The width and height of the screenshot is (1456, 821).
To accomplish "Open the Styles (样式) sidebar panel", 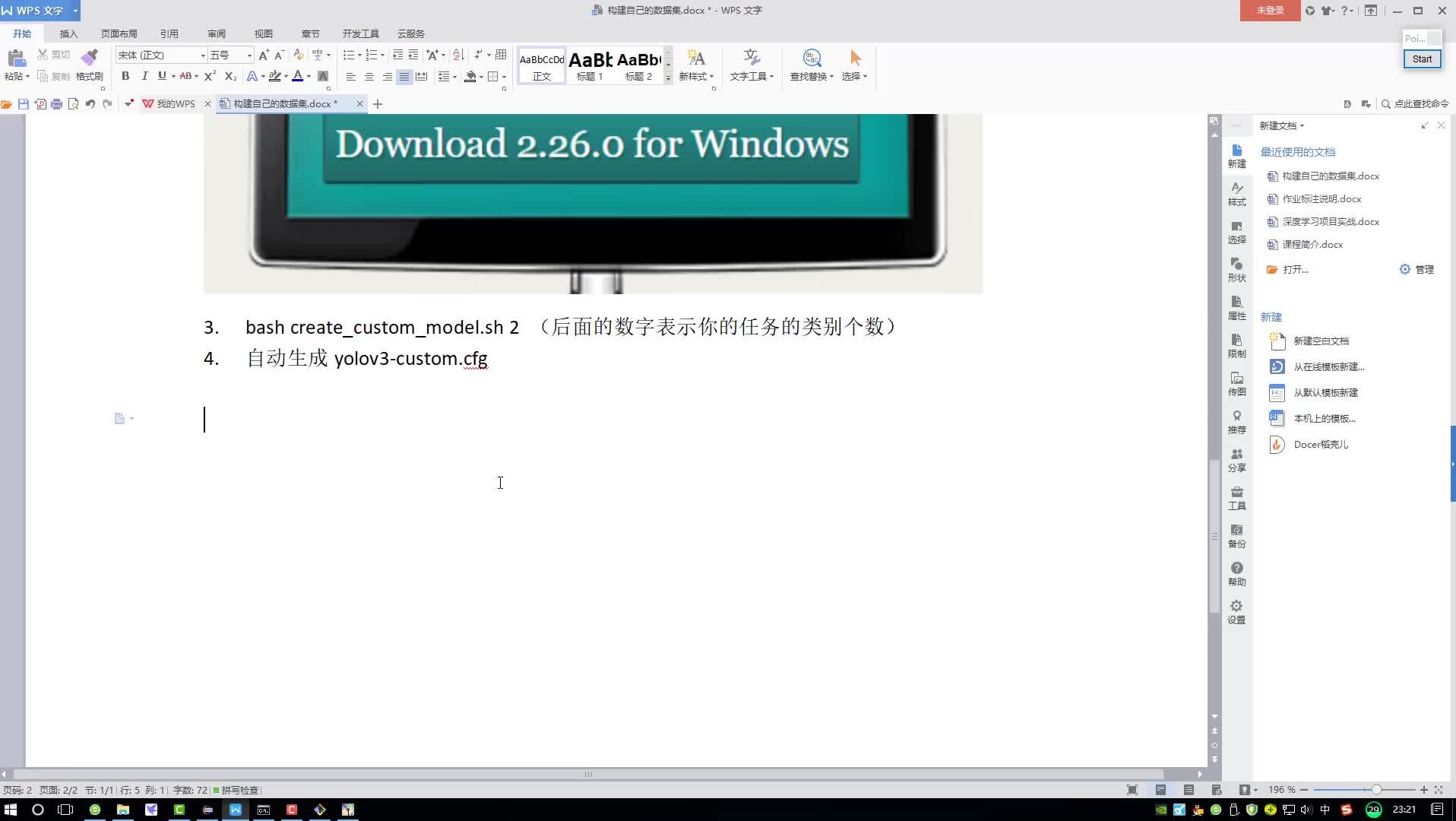I will pos(1236,195).
